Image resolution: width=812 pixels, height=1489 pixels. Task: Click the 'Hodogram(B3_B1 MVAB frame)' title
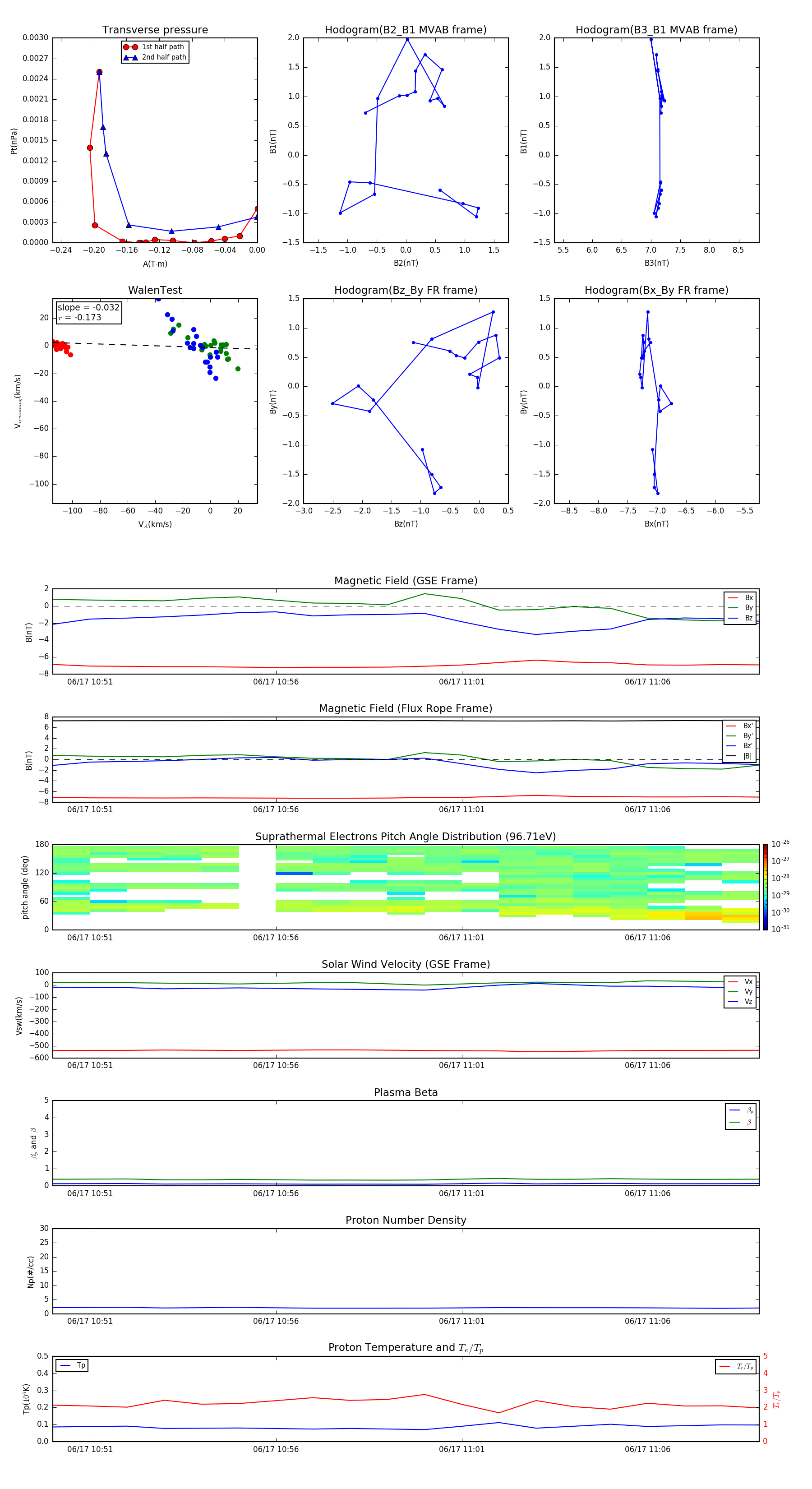click(656, 29)
